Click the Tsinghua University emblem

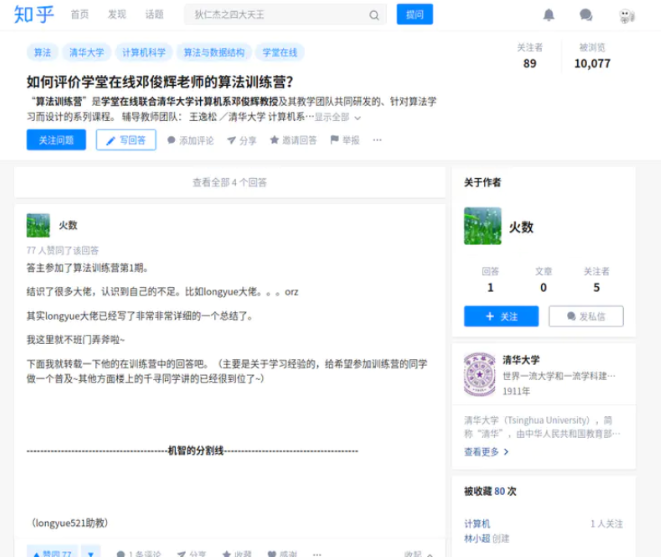480,374
